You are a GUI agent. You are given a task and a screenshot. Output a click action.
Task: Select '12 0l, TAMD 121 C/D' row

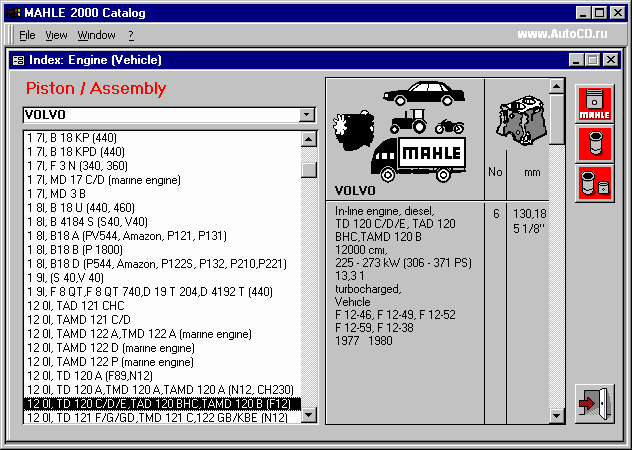(x=162, y=320)
